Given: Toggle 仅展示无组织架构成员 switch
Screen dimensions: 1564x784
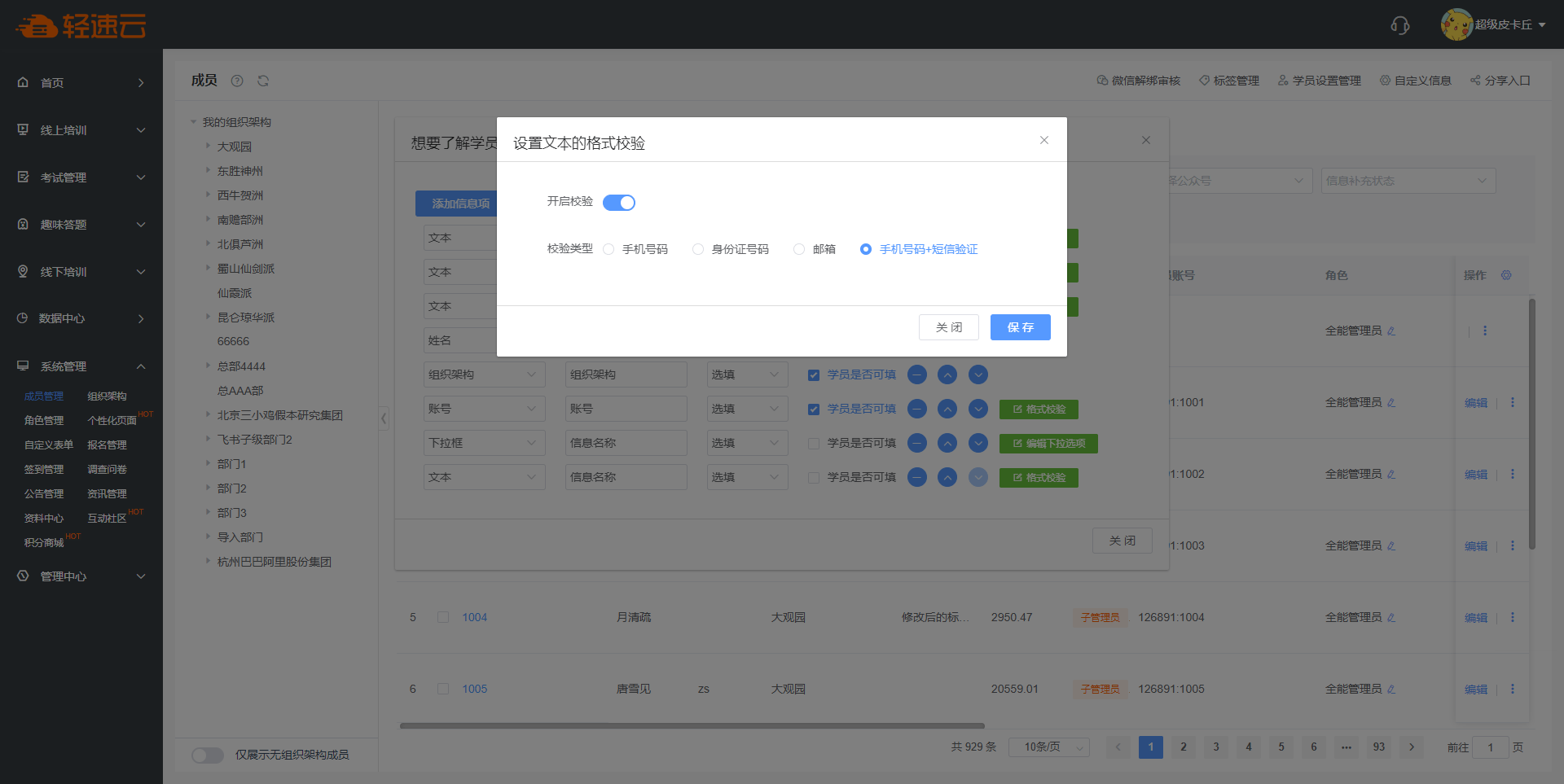Looking at the screenshot, I should coord(208,755).
